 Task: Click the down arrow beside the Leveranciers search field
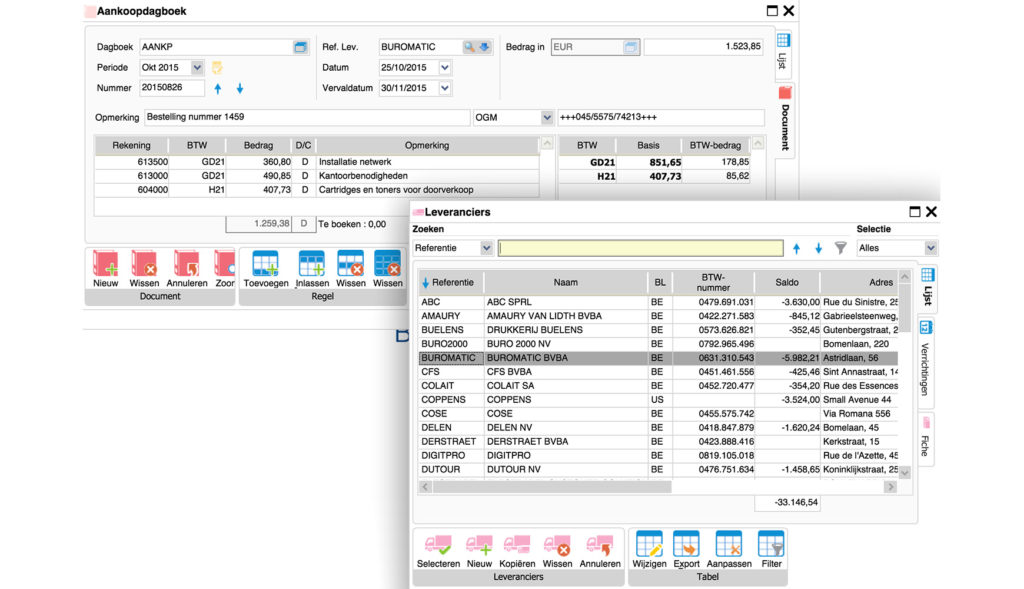point(818,248)
